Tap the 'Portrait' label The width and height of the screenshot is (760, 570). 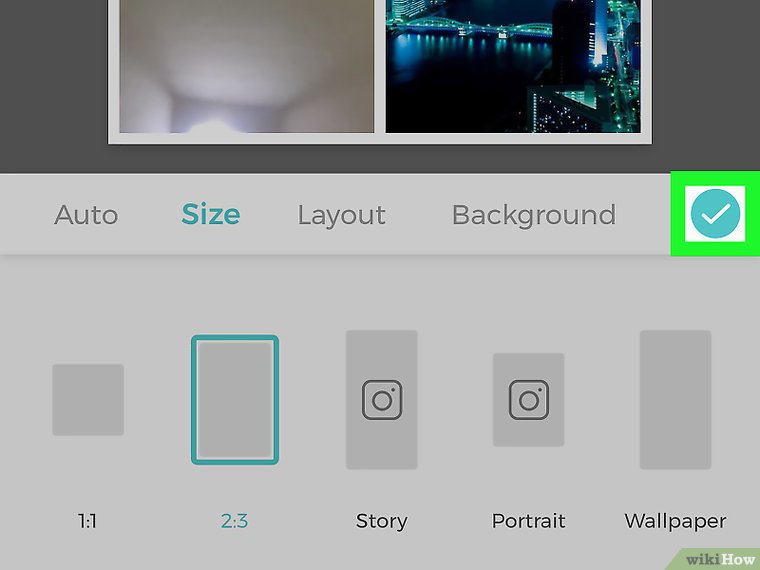[x=528, y=521]
